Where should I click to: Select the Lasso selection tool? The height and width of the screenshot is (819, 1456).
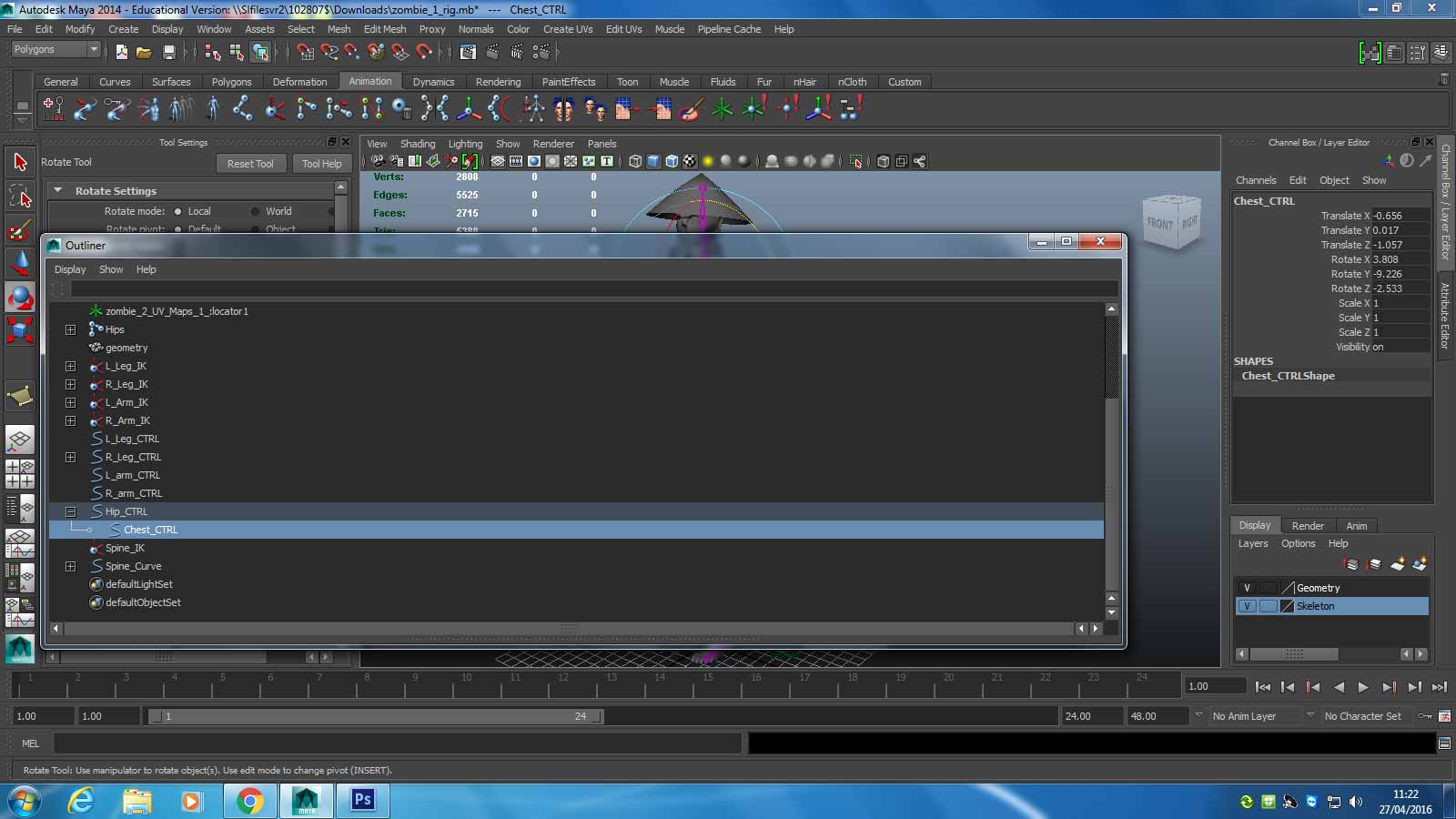(20, 196)
